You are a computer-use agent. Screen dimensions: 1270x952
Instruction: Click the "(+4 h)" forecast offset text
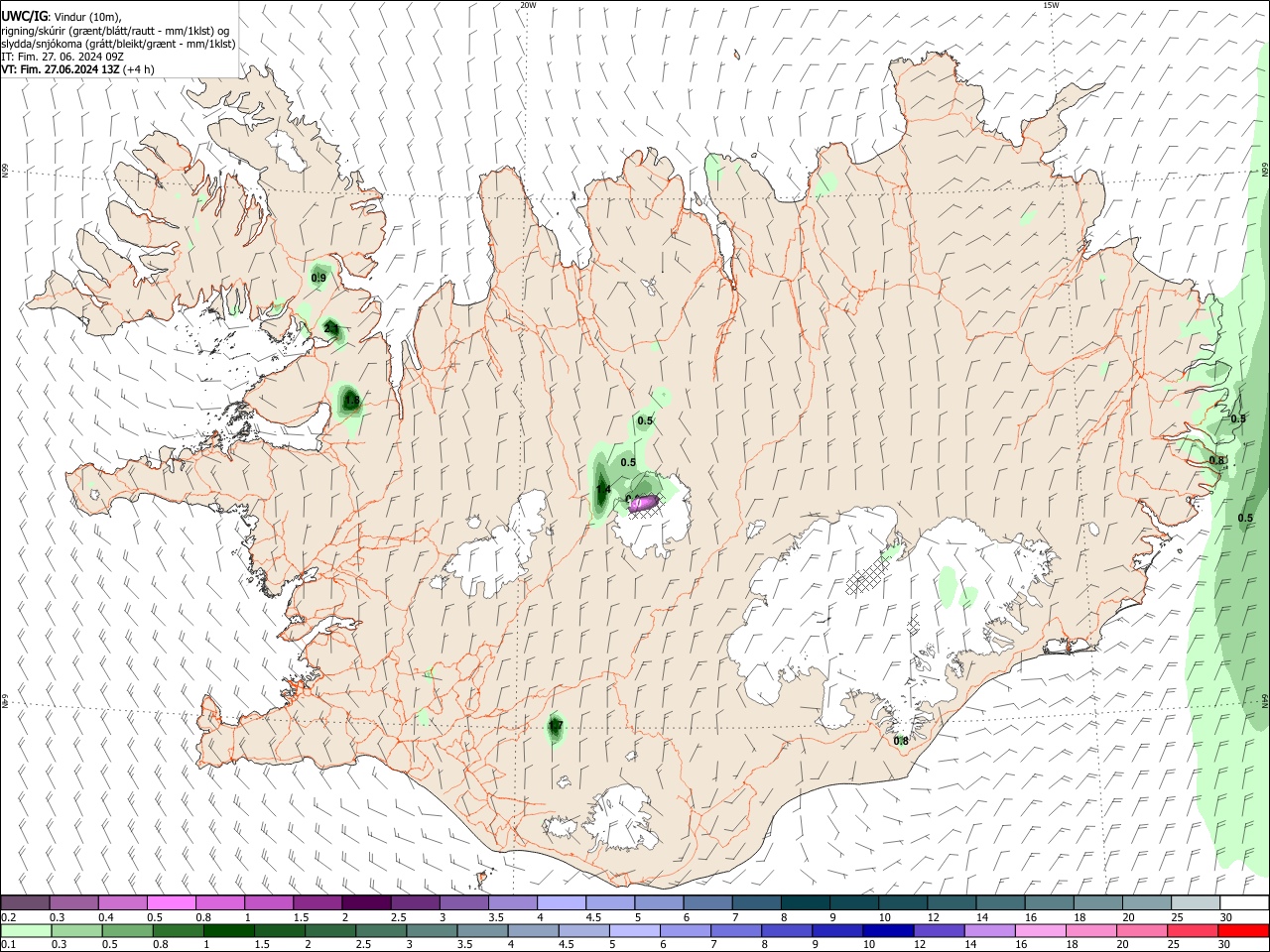pos(138,69)
